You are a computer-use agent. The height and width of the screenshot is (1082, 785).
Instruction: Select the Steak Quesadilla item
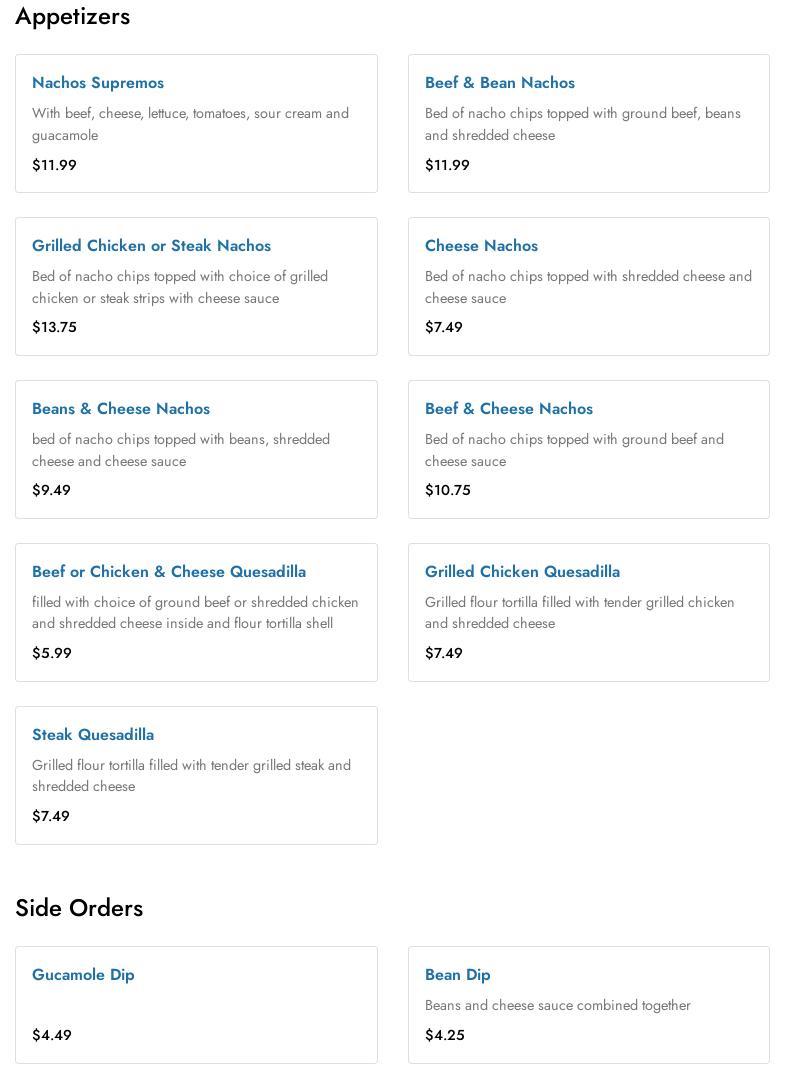point(93,735)
